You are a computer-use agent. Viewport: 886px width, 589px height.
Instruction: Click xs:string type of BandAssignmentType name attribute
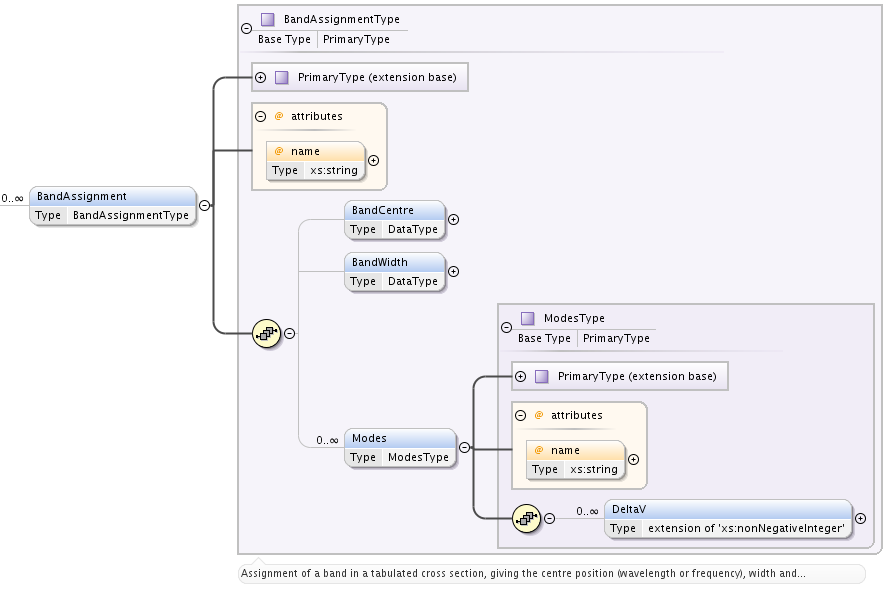334,171
